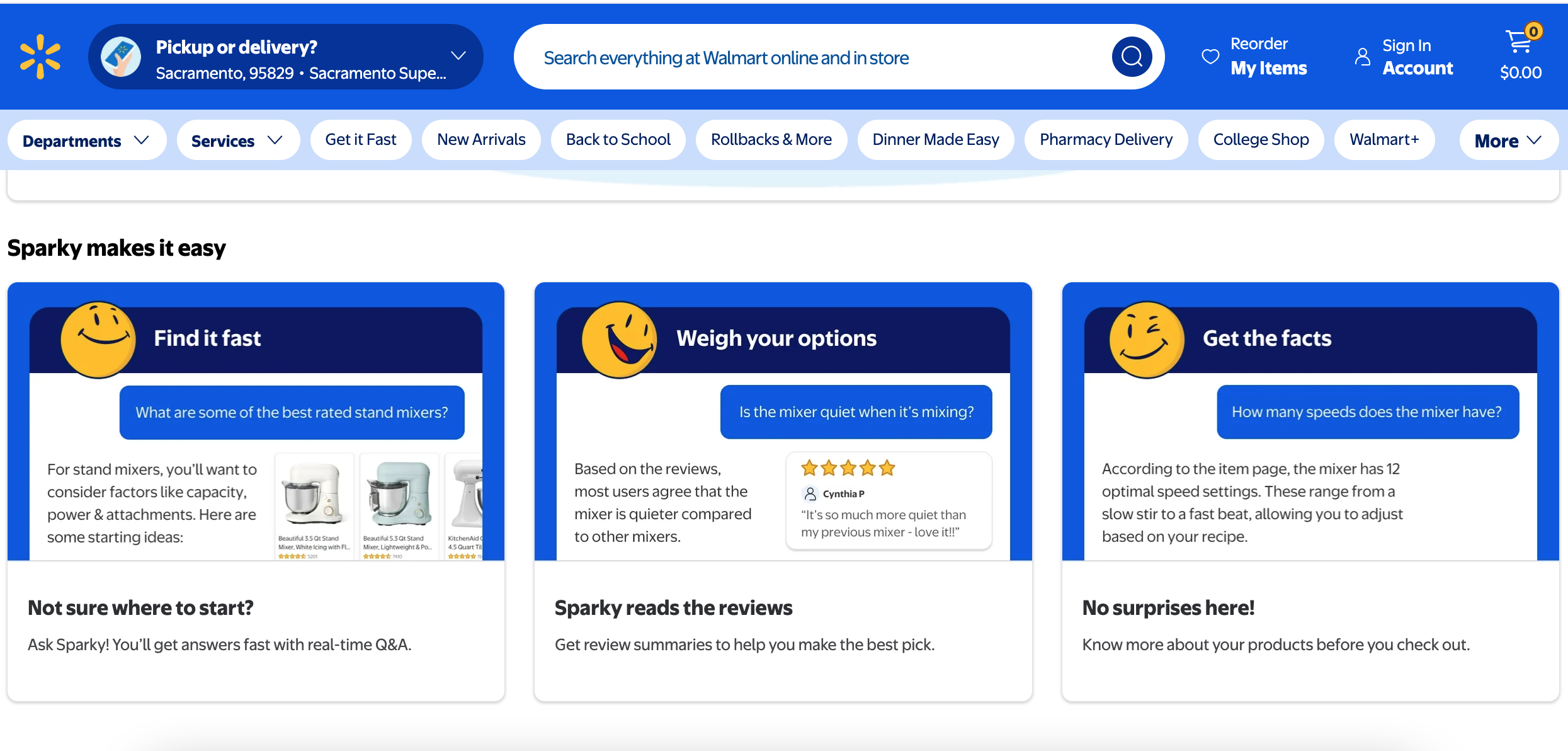
Task: Select the Get it Fast tab
Action: click(x=361, y=140)
